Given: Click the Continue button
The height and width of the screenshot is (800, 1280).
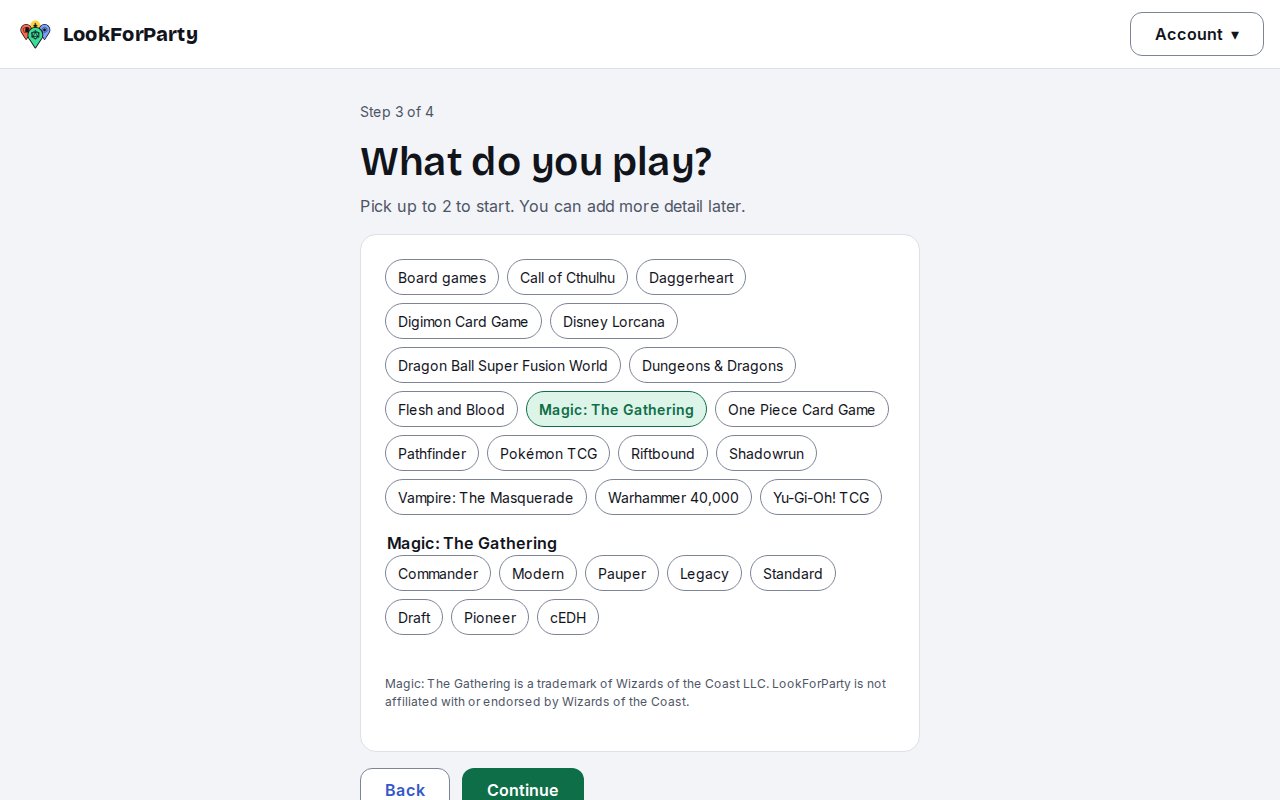Looking at the screenshot, I should (x=523, y=785).
